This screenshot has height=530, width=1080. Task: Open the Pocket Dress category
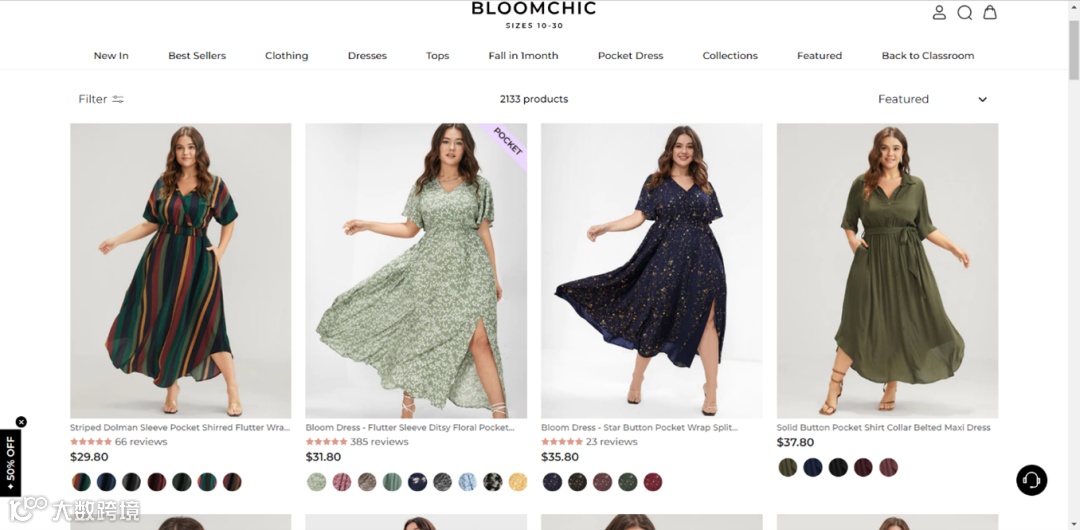pyautogui.click(x=630, y=56)
